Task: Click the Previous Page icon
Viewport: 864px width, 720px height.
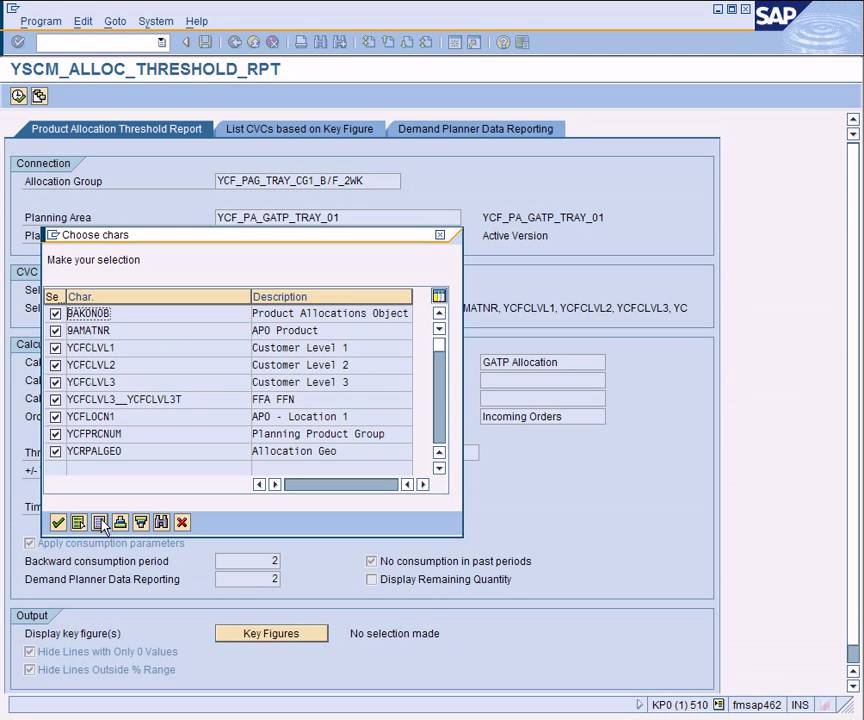Action: 388,42
